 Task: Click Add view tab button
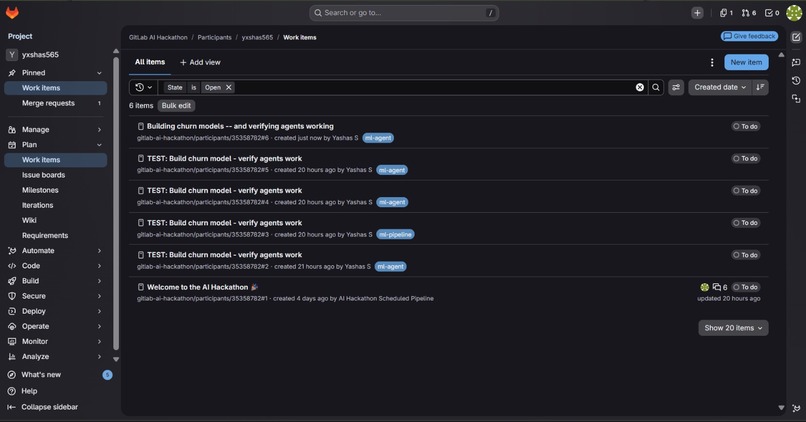[200, 62]
